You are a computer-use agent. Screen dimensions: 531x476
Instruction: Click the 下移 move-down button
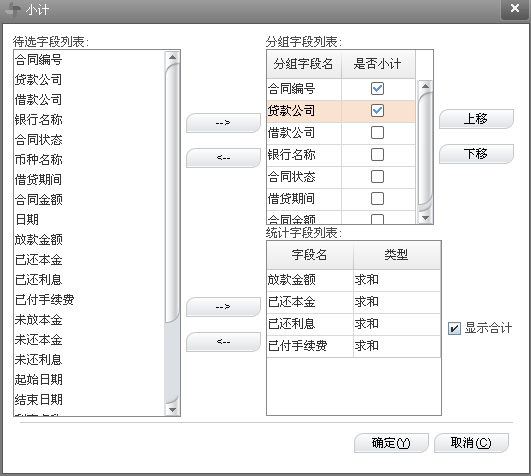pos(476,154)
